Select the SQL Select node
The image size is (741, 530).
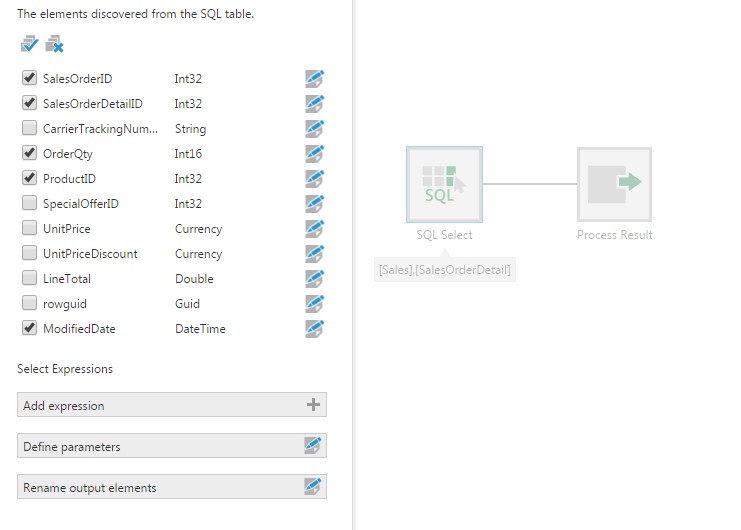[x=444, y=184]
